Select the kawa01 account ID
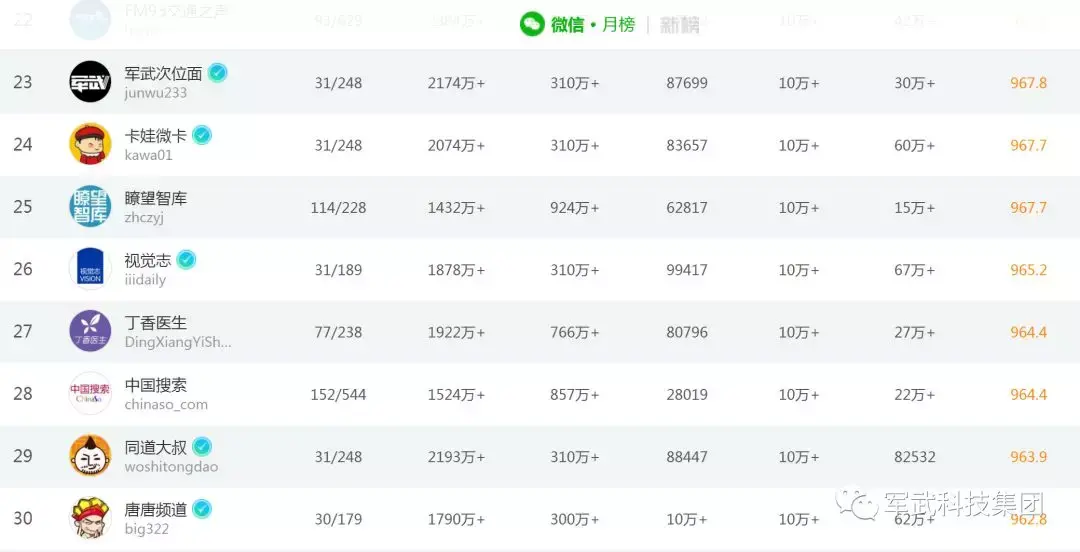 pyautogui.click(x=149, y=155)
